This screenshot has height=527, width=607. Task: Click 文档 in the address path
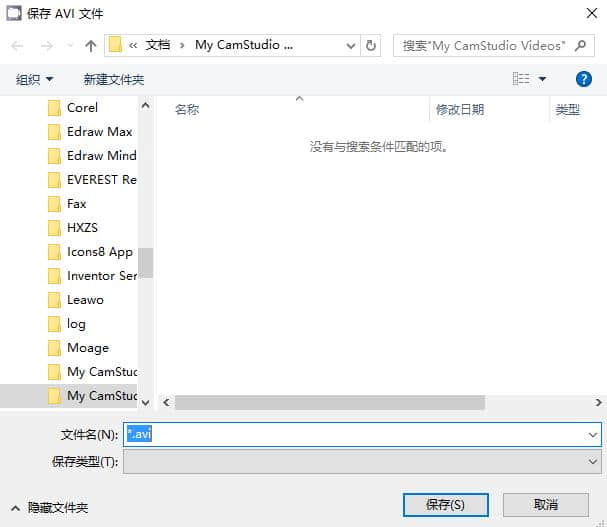(x=158, y=45)
